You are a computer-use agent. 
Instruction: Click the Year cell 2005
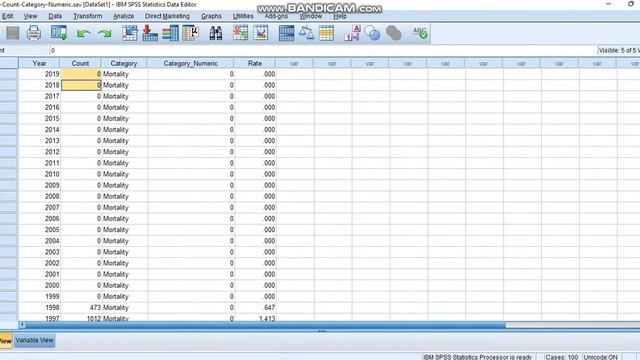40,229
